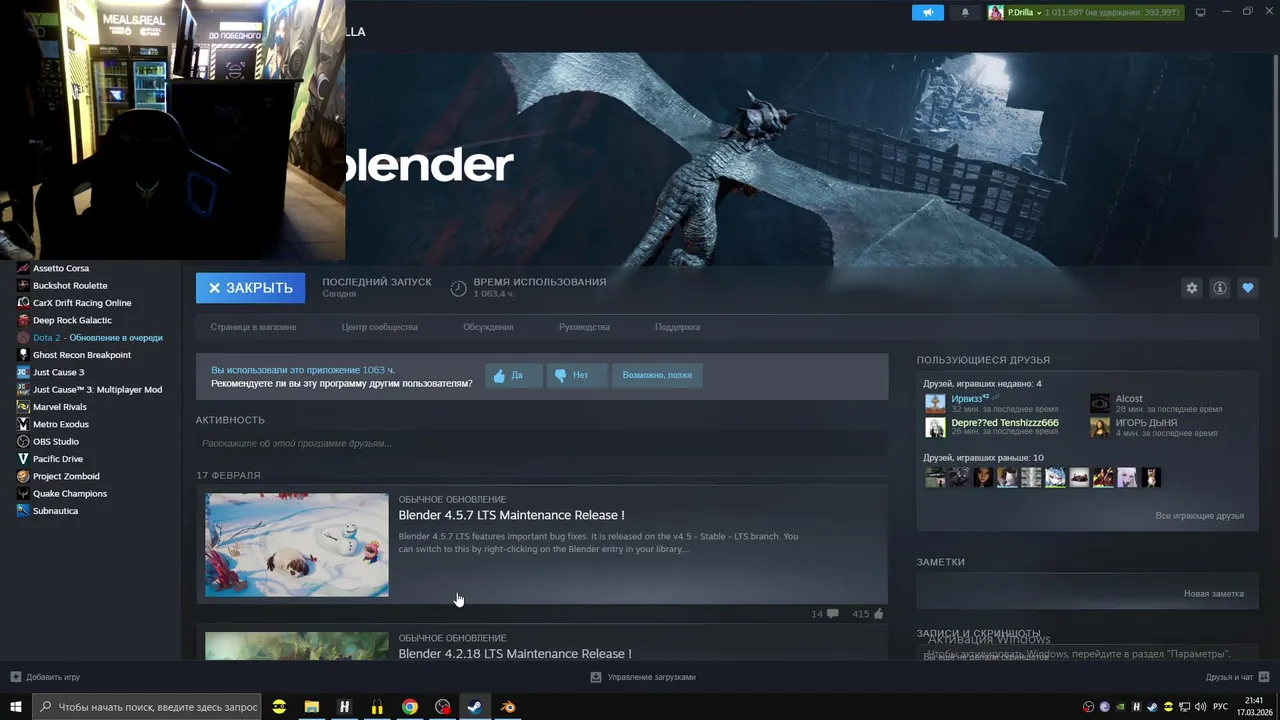Click the Subnautica game icon

click(x=23, y=511)
